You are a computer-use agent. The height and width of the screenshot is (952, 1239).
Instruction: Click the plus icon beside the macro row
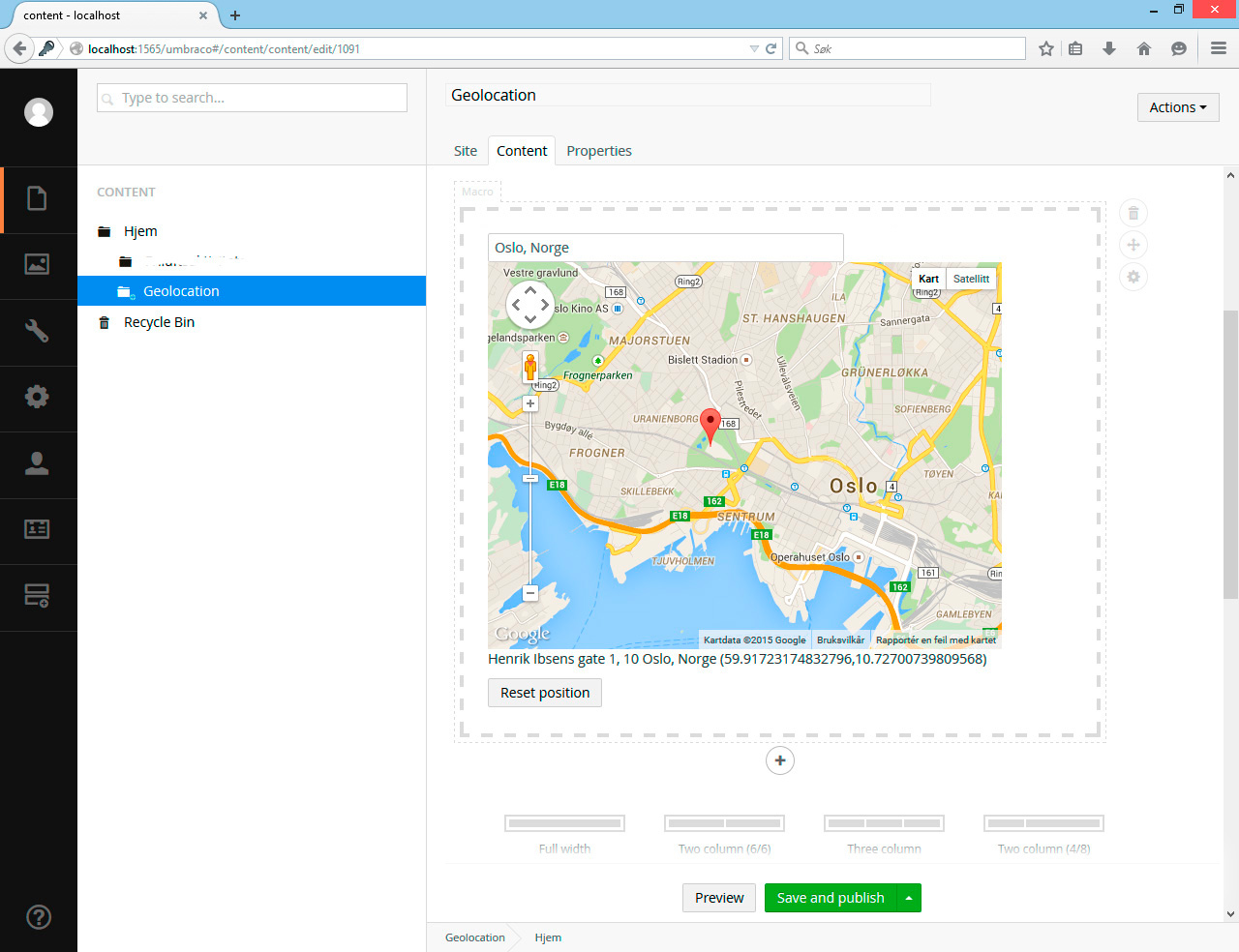1133,245
